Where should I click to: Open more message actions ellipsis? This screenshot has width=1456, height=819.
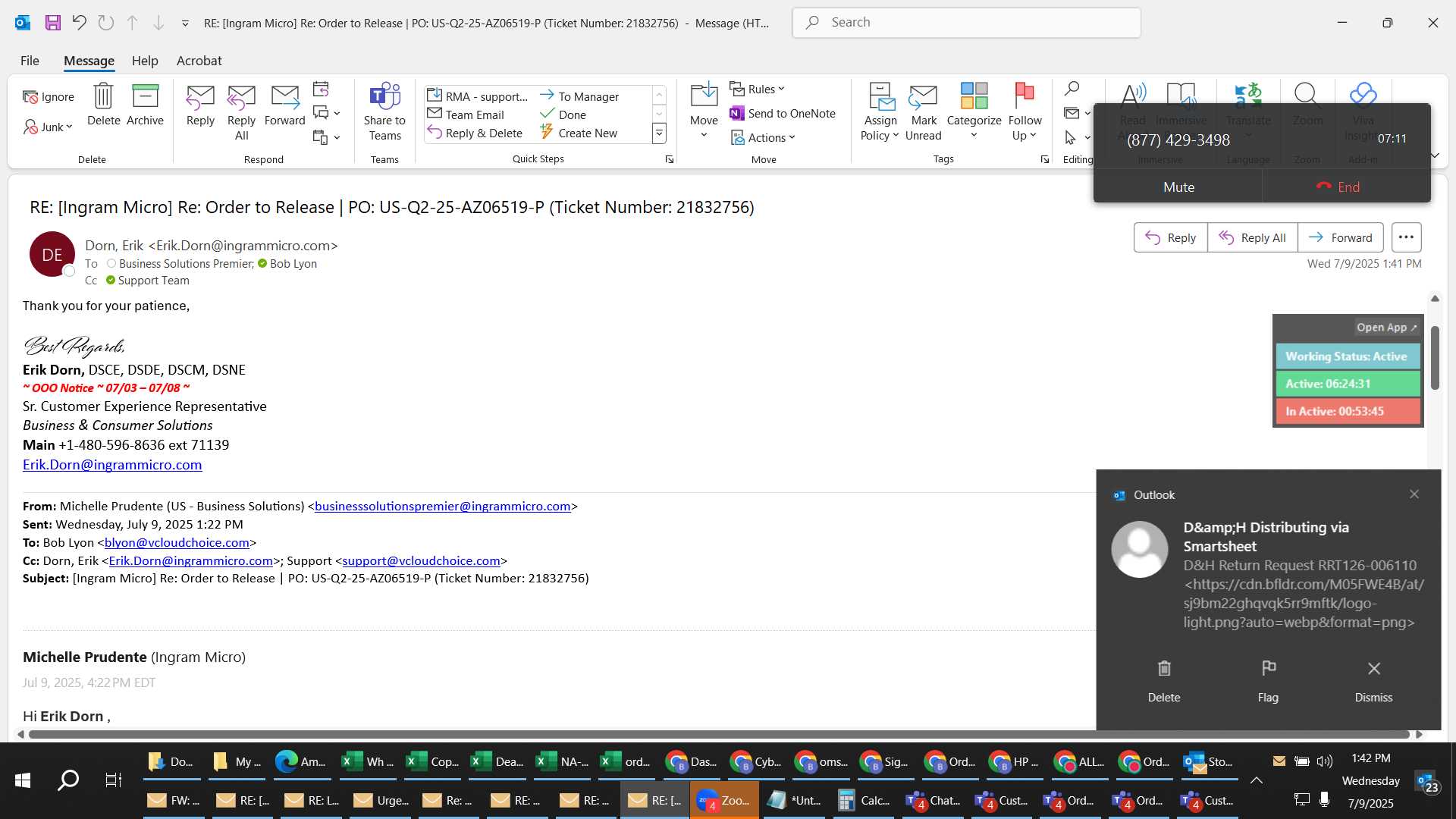(1406, 237)
